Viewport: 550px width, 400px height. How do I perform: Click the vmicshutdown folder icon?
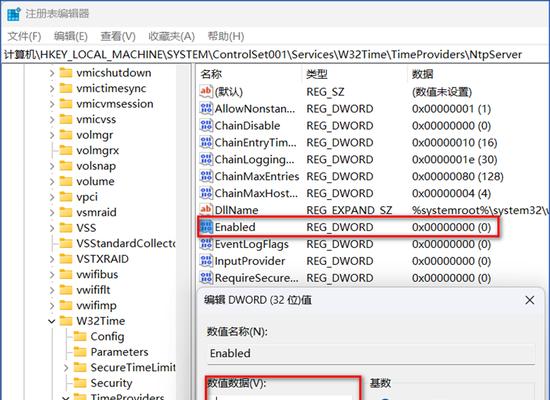coord(66,73)
